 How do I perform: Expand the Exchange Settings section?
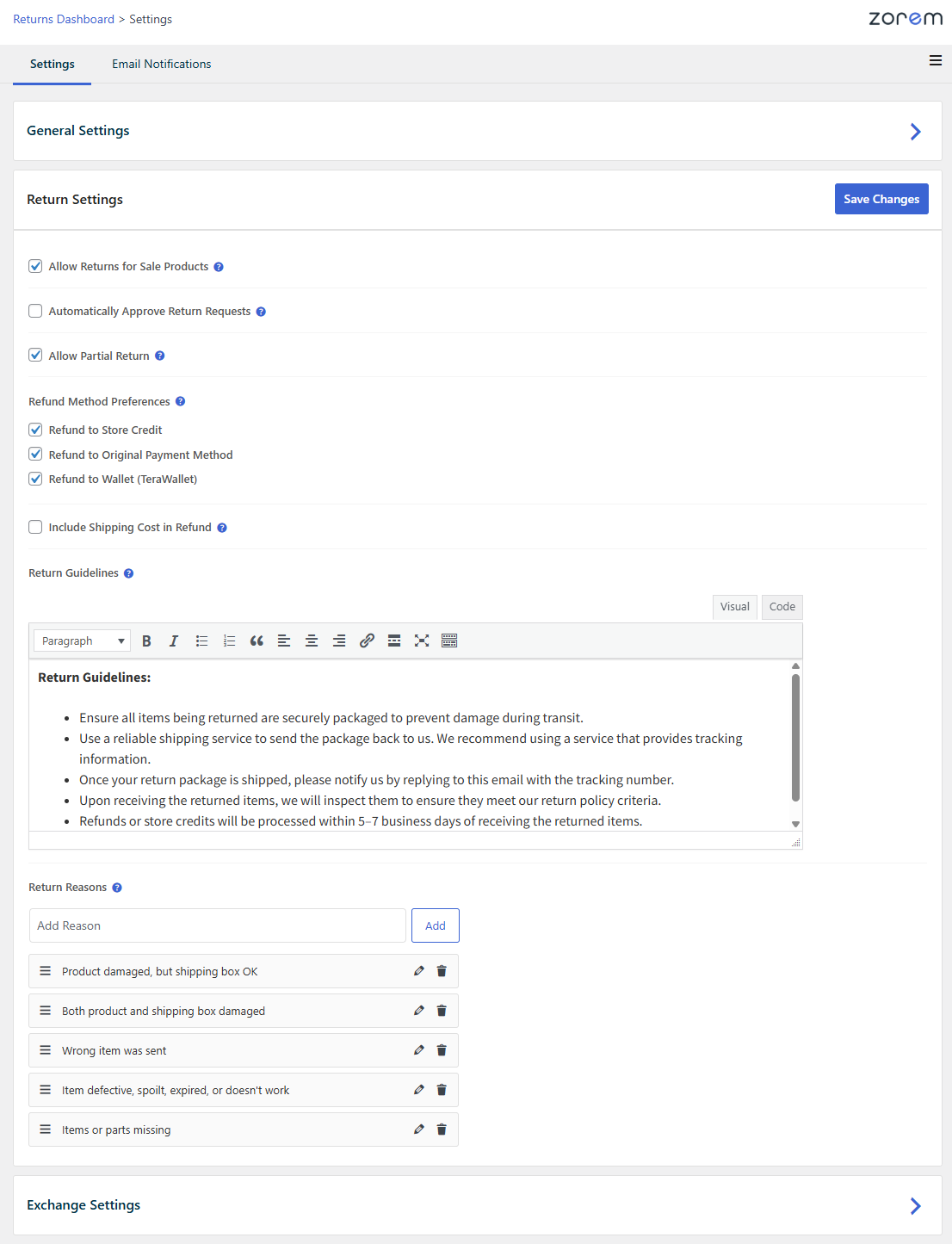click(915, 1205)
